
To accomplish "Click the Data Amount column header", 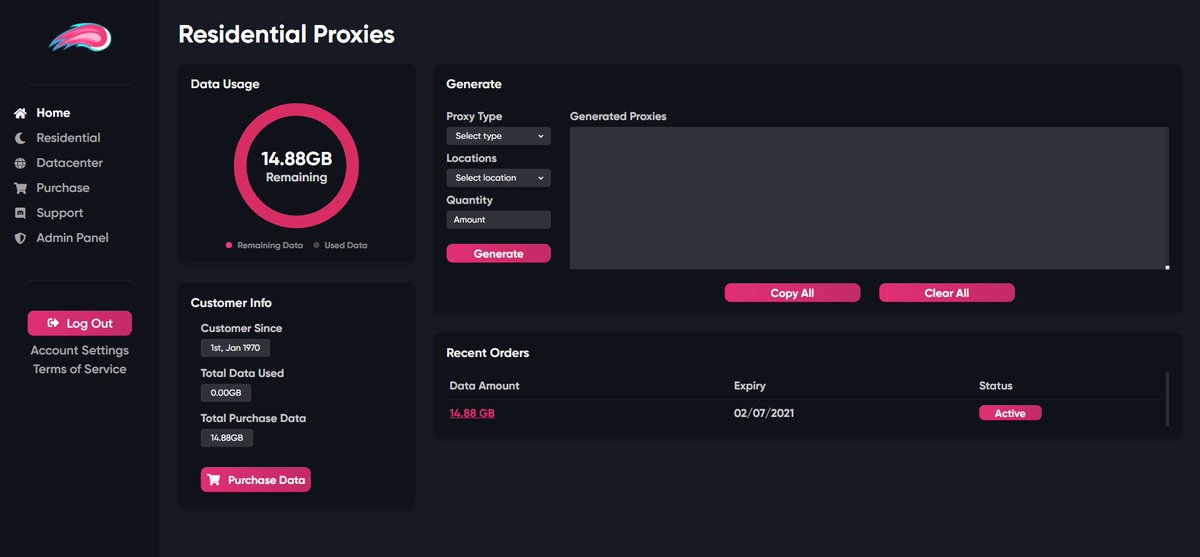I will coord(484,386).
